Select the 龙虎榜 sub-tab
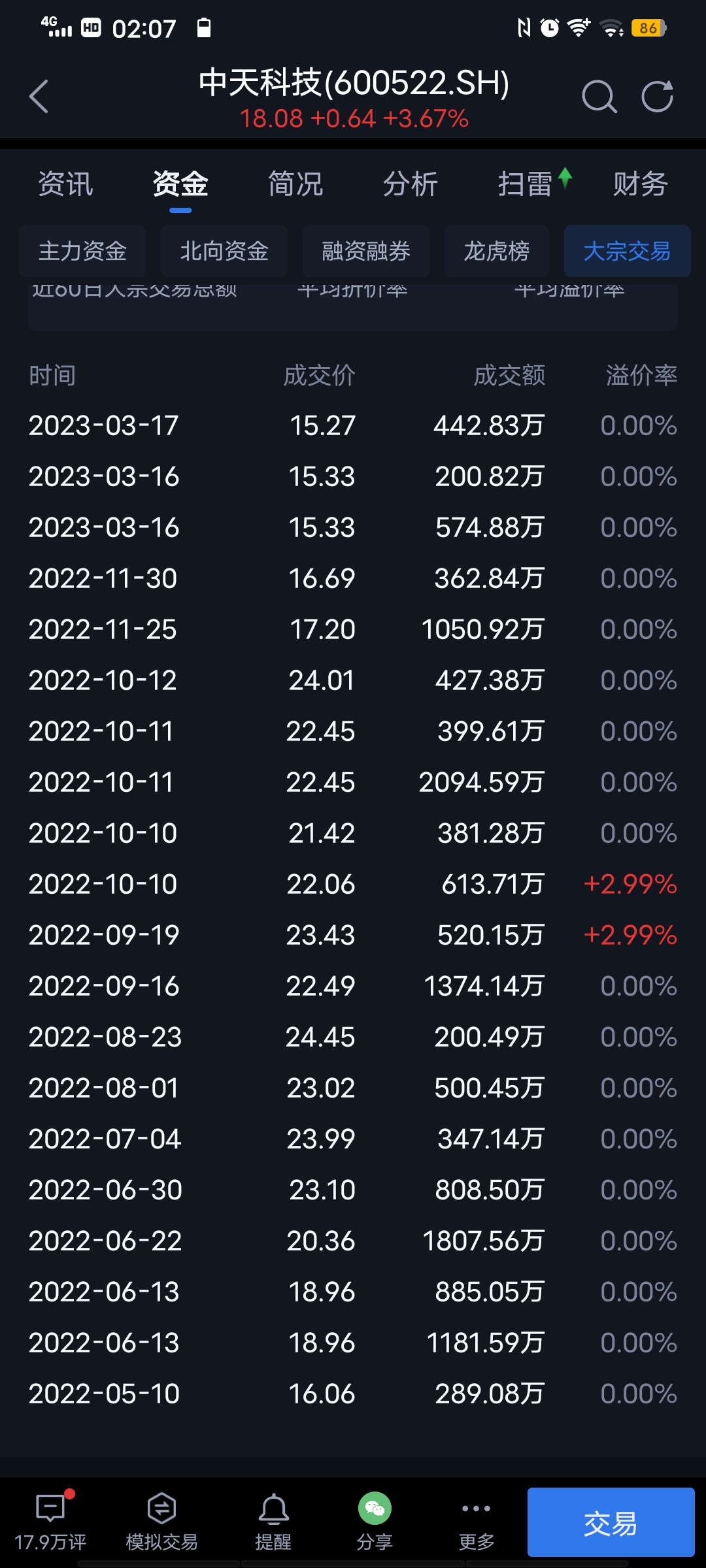The height and width of the screenshot is (1568, 706). click(x=497, y=251)
